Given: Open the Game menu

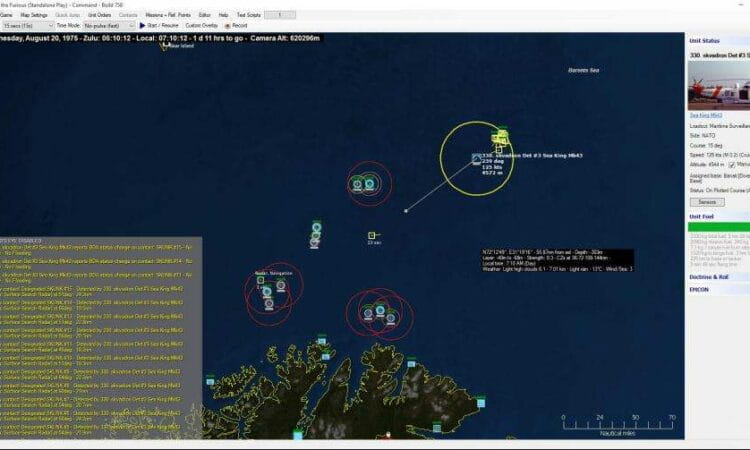Looking at the screenshot, I should 6,15.
